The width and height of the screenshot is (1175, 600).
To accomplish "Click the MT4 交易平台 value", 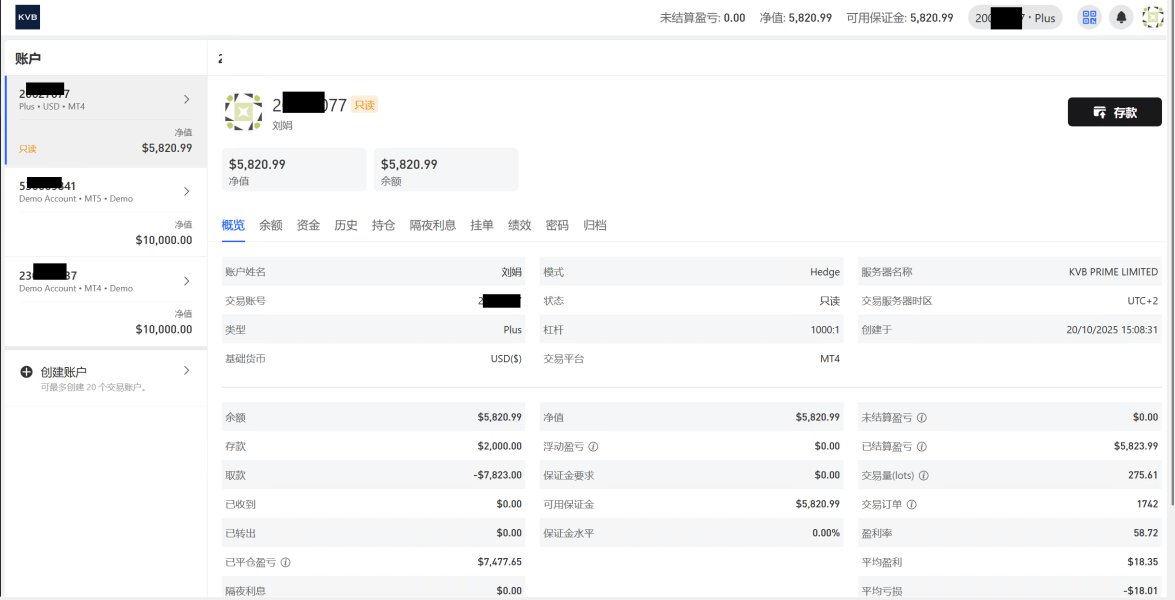I will (830, 359).
